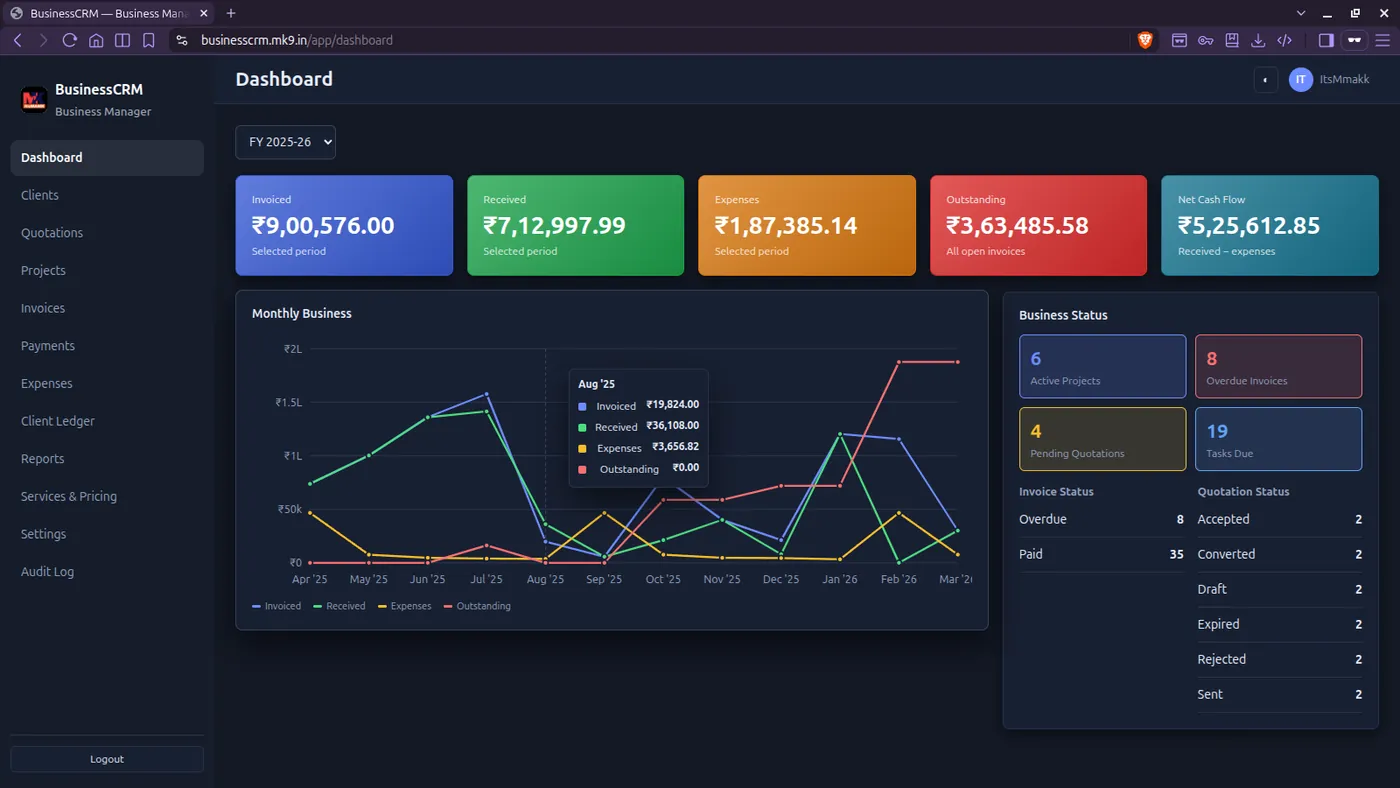Open a new browser tab
Viewport: 1400px width, 788px height.
231,13
